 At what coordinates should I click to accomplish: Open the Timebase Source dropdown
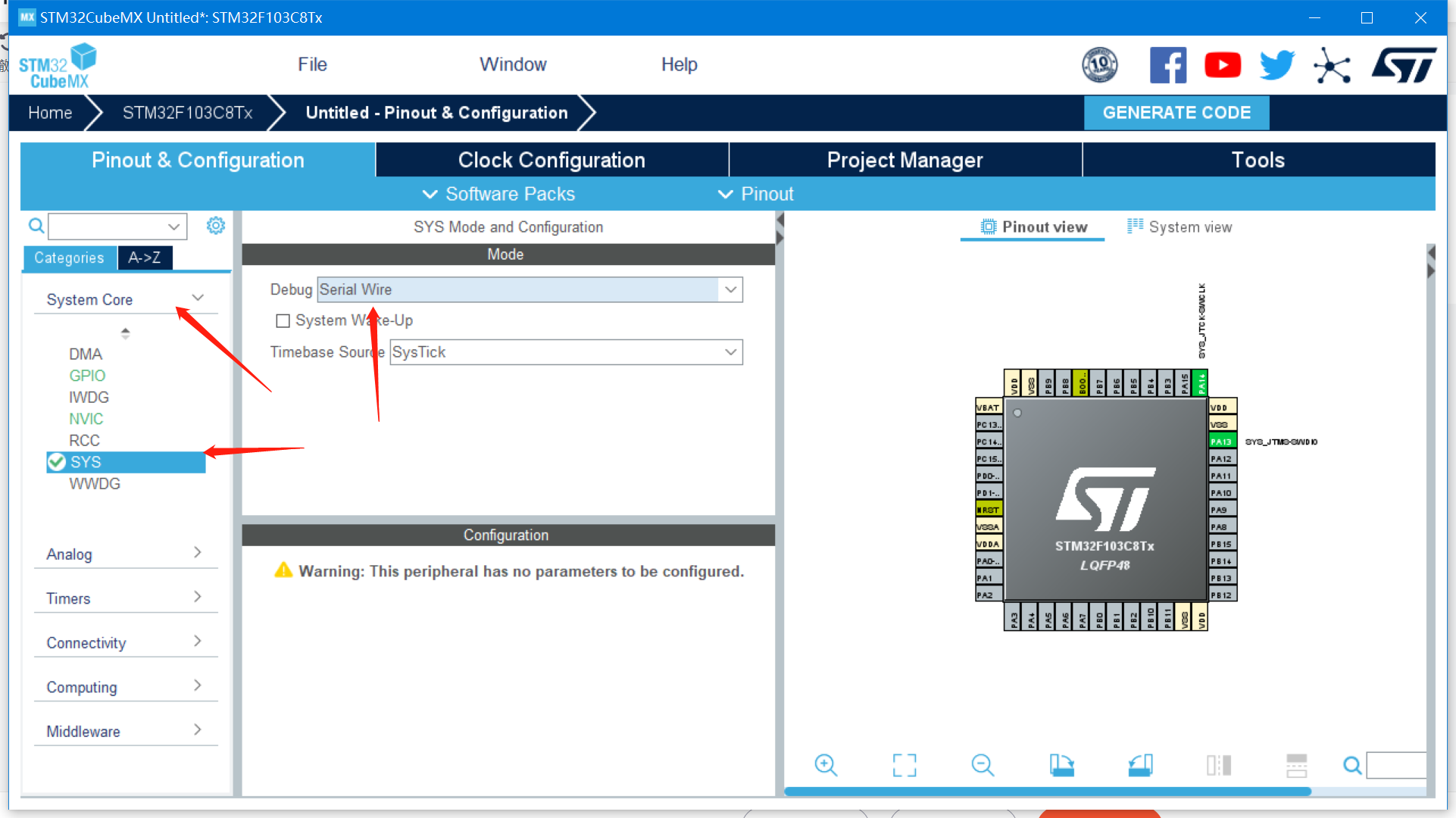(730, 351)
